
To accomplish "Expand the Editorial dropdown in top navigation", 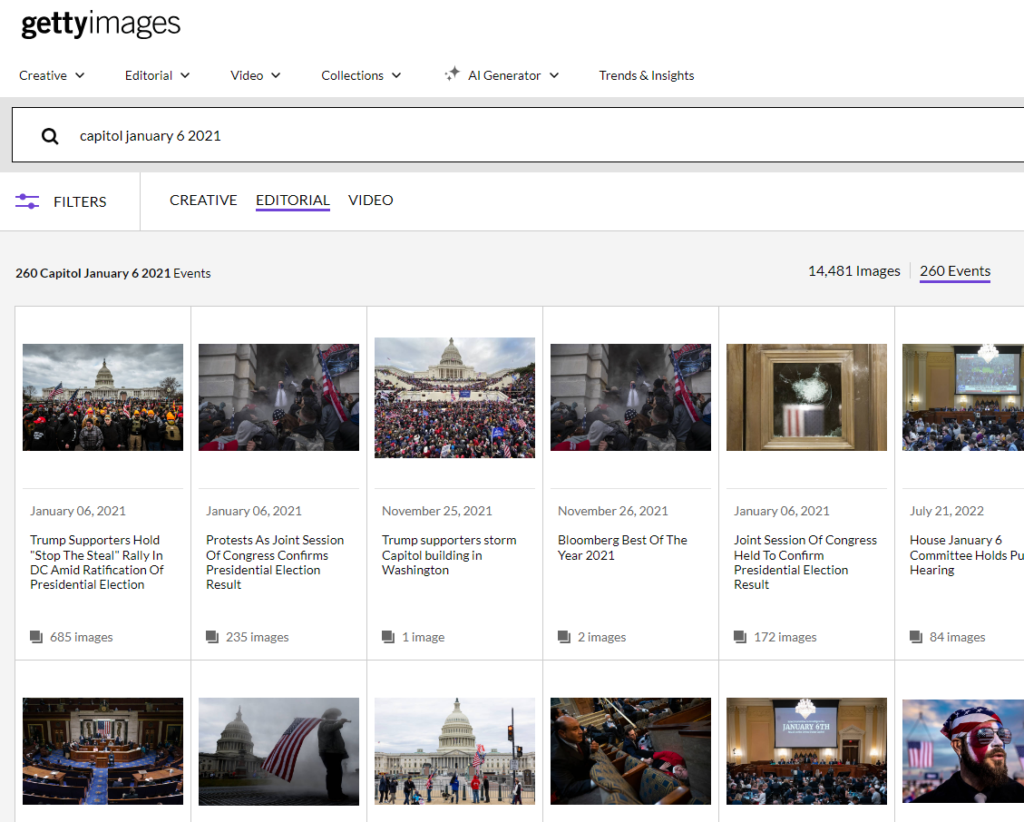I will [157, 75].
